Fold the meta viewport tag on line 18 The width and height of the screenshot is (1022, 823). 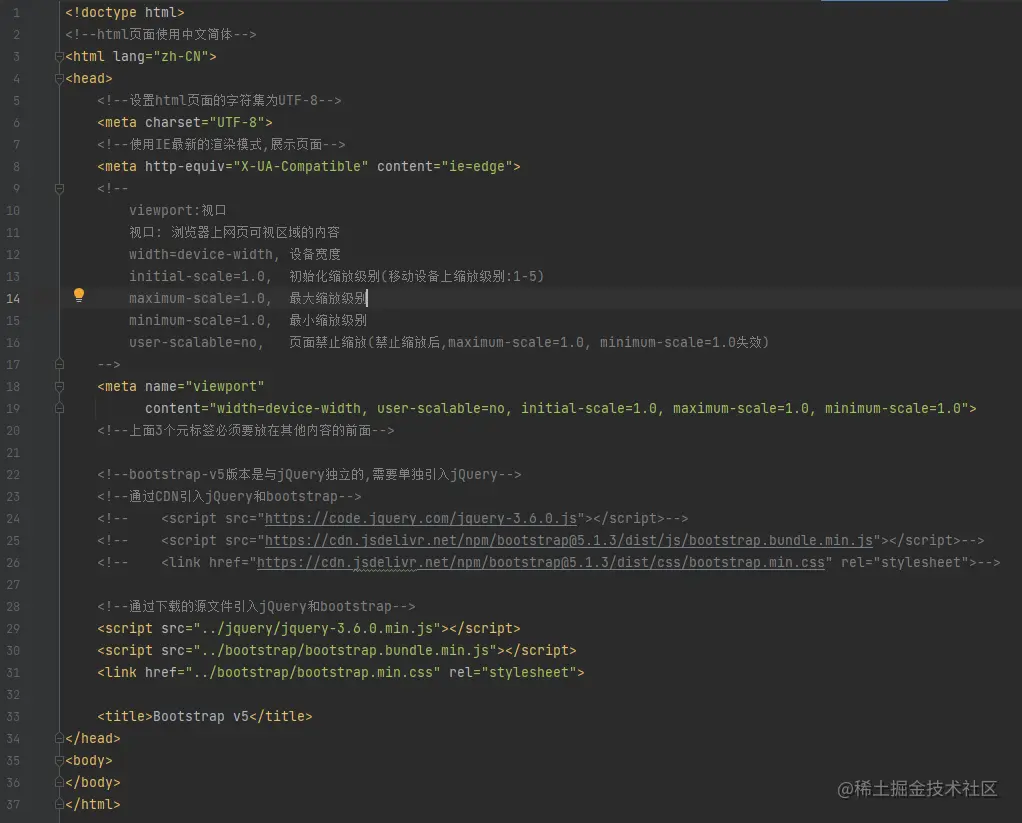59,386
